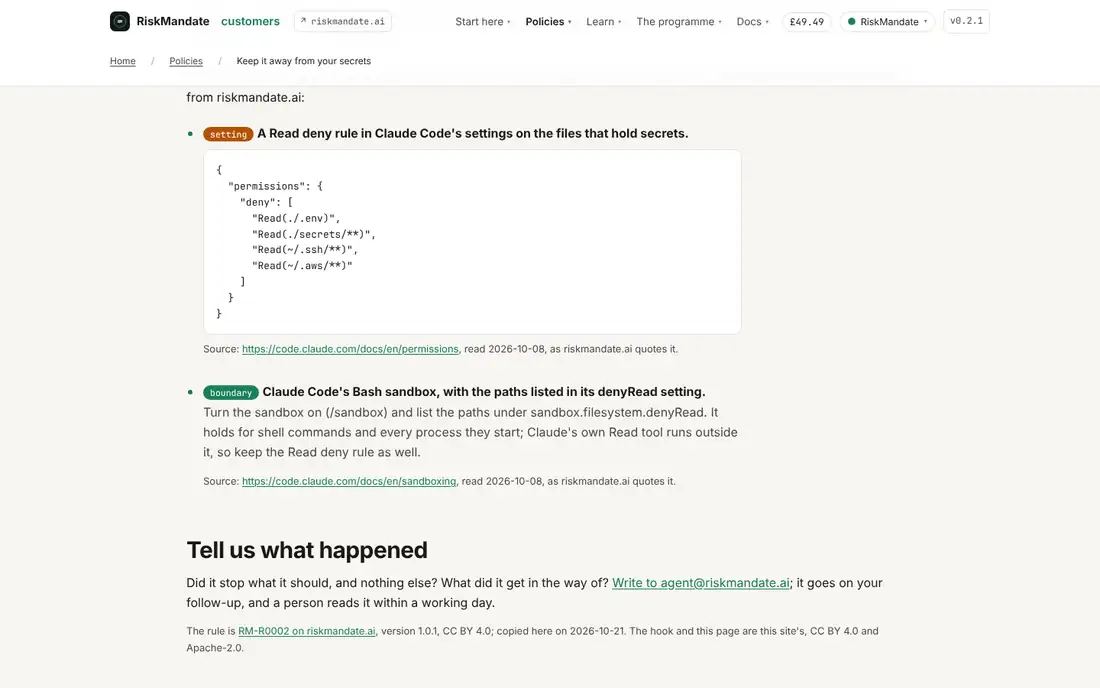The height and width of the screenshot is (688, 1100).
Task: Click the Bash sandbox bold heading
Action: pos(484,391)
